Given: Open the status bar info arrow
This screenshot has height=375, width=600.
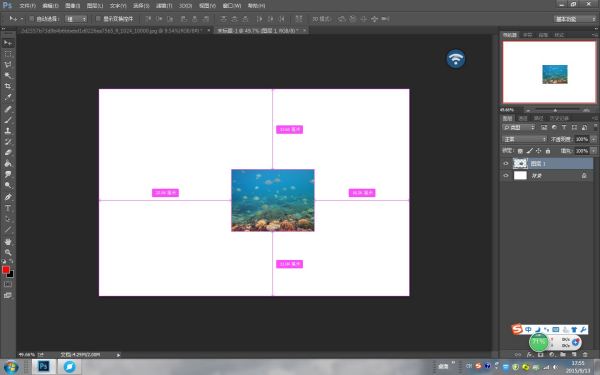Looking at the screenshot, I should [118, 355].
